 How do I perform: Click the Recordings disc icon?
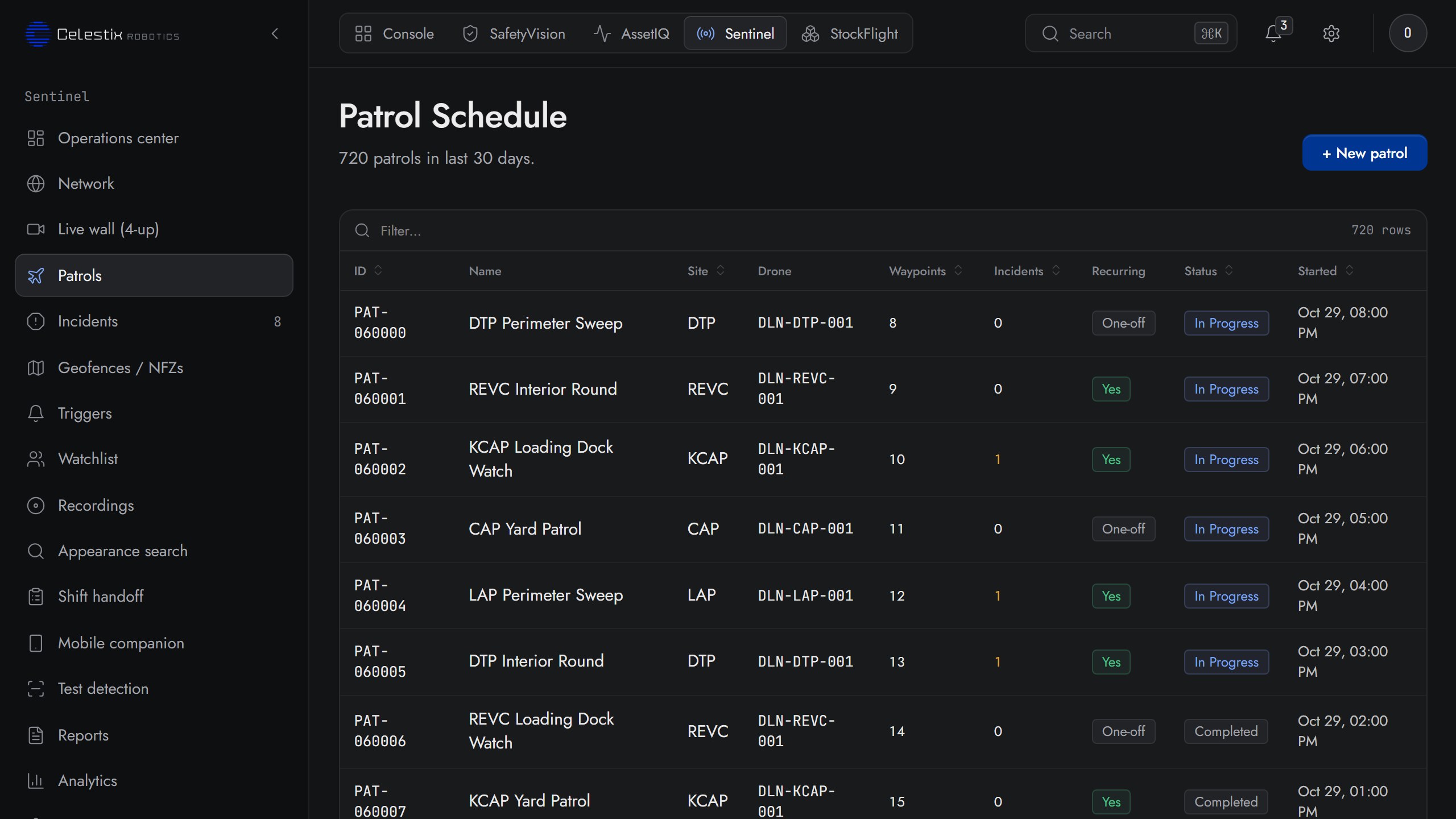coord(36,506)
